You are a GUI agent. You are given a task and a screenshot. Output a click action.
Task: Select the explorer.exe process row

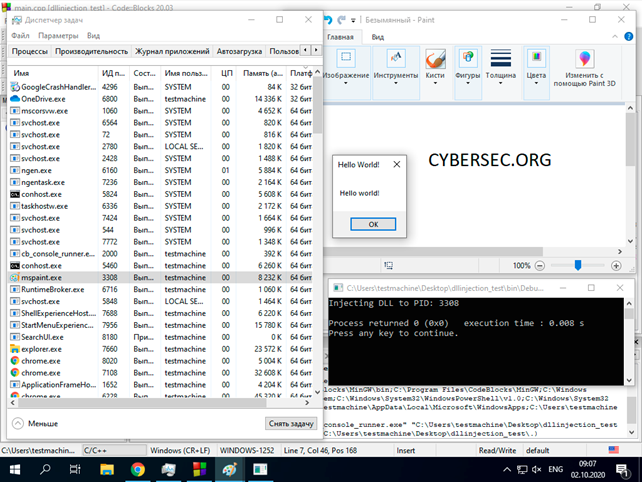160,349
